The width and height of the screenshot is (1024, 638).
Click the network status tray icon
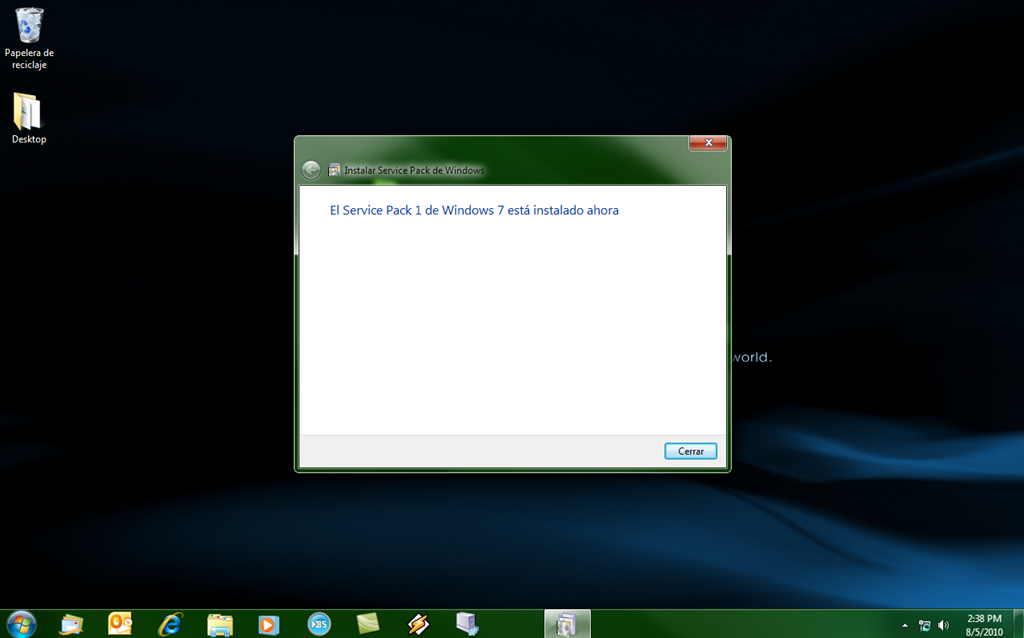(924, 625)
